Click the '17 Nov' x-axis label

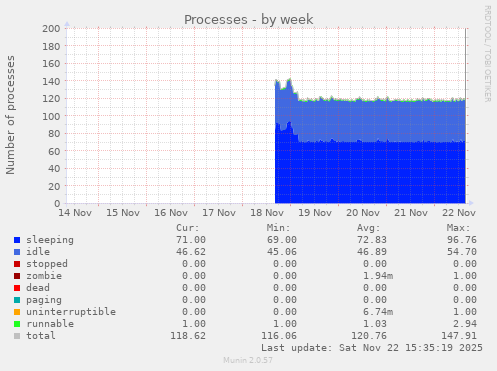point(219,213)
